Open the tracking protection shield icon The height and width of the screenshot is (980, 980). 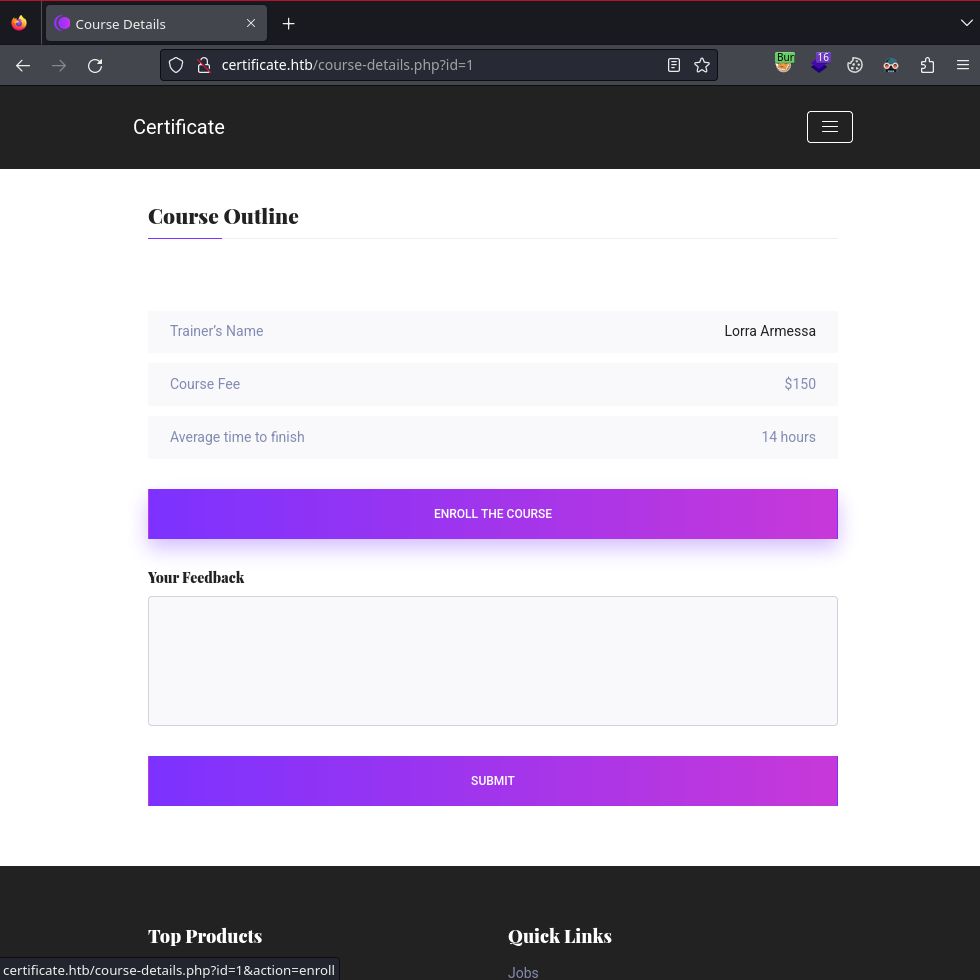pyautogui.click(x=176, y=66)
